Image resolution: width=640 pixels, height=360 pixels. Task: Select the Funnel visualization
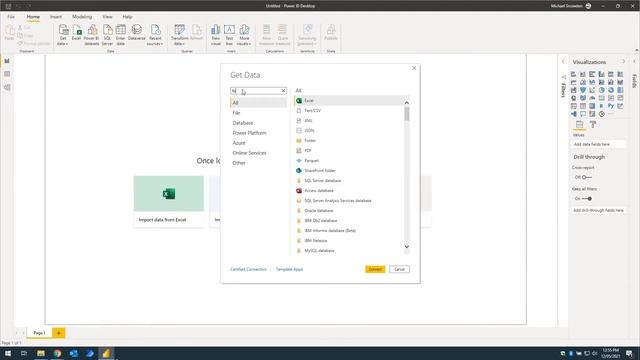point(583,90)
